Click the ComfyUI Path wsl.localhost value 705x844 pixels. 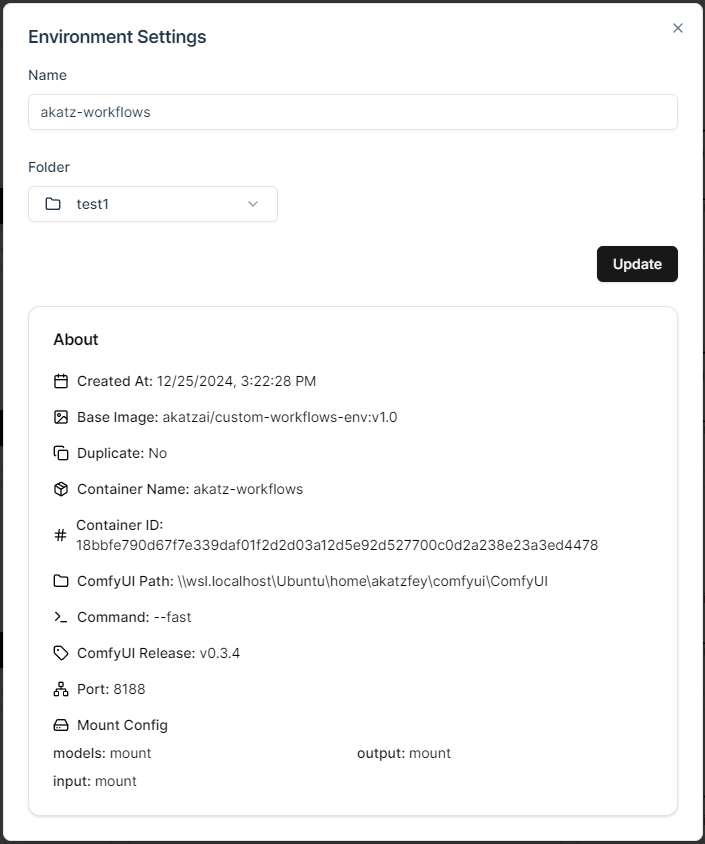(x=362, y=581)
